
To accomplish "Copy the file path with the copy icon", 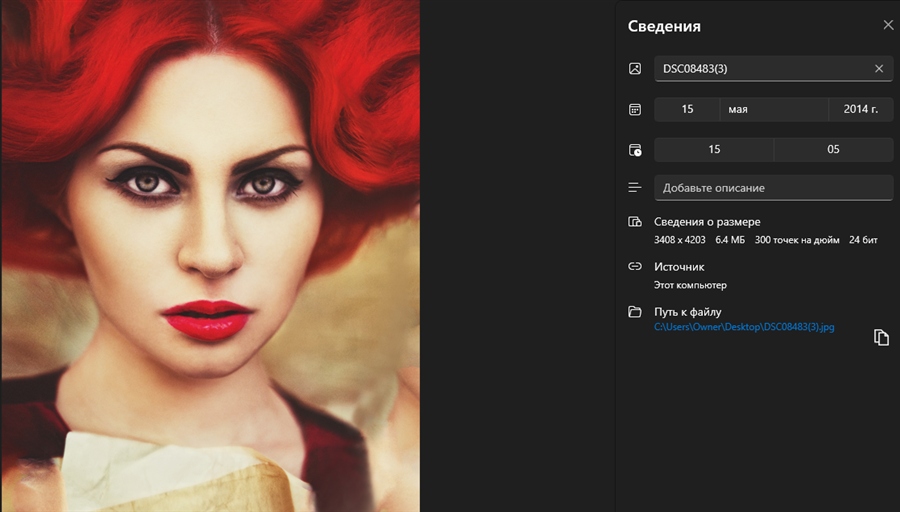I will [881, 337].
